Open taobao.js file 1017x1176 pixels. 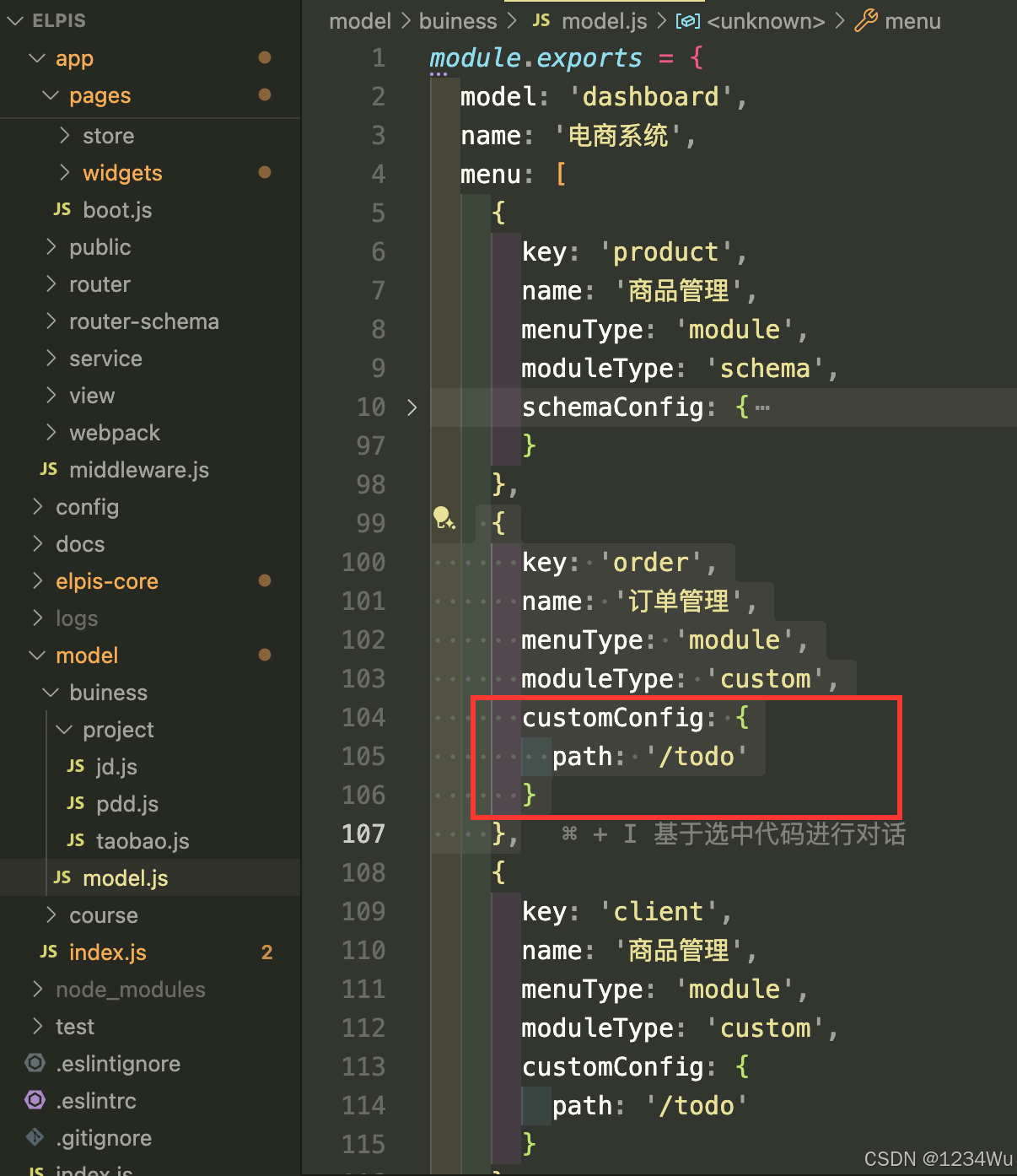click(x=143, y=841)
